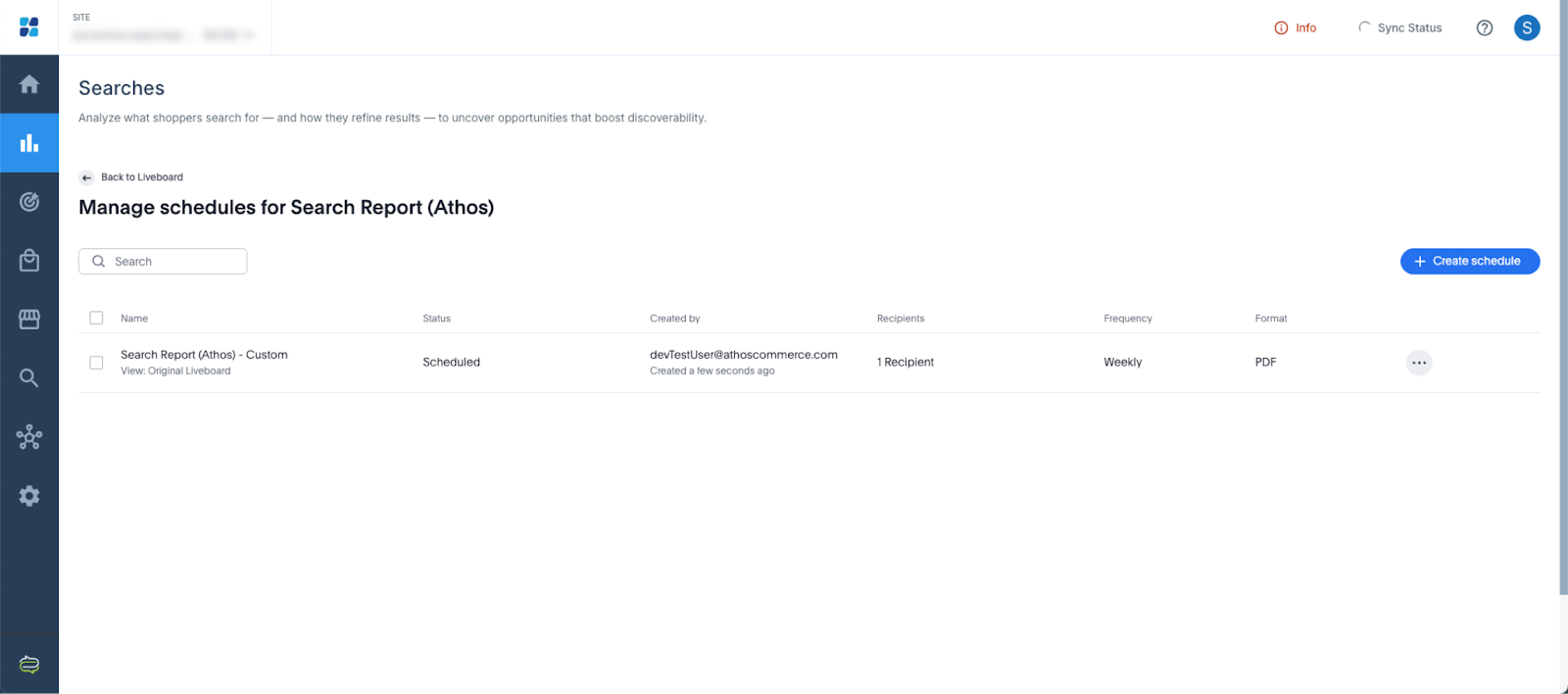This screenshot has height=694, width=1568.
Task: Open the target goals sidebar icon
Action: (29, 202)
